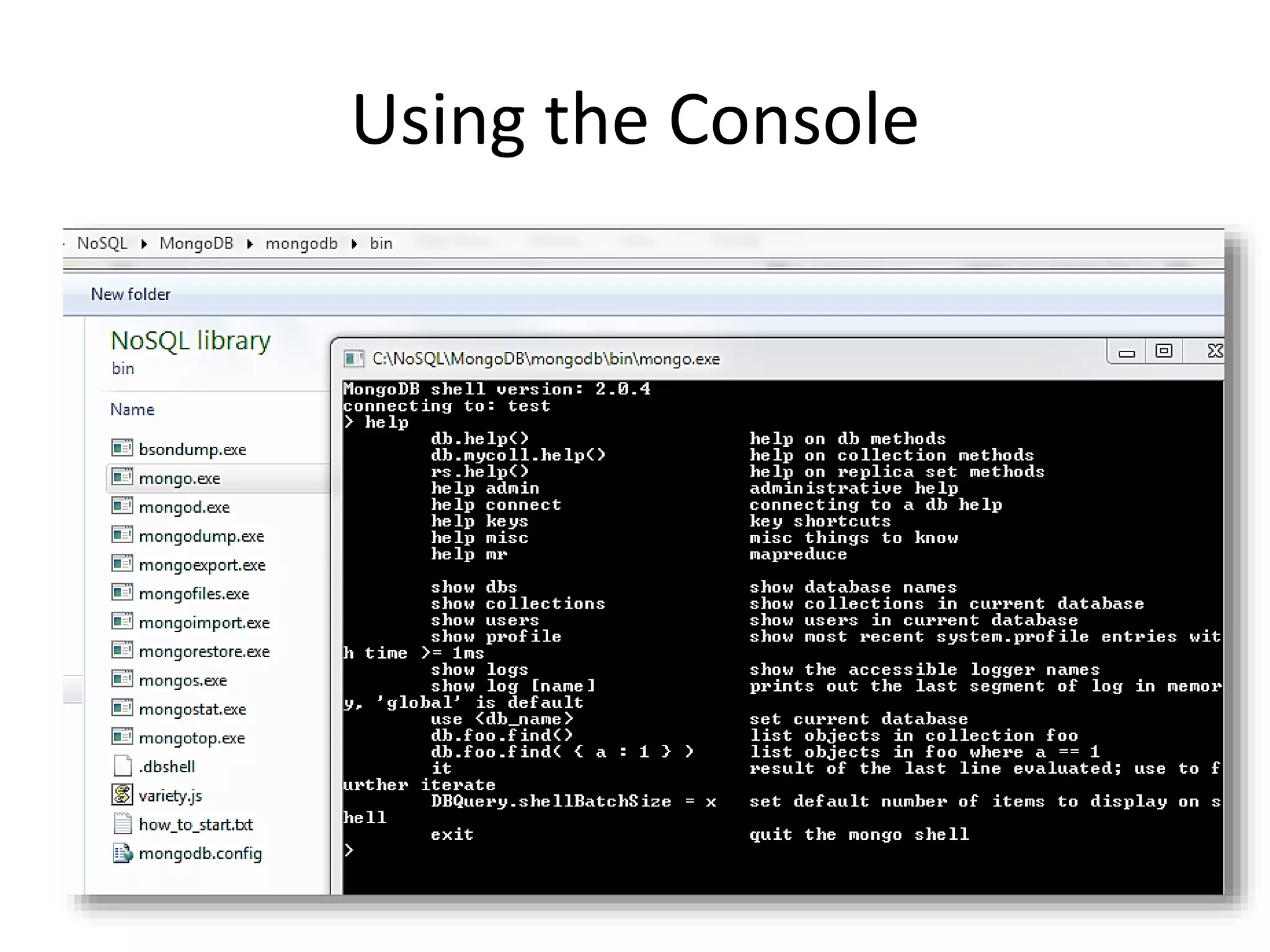Click the mongofiles.exe file icon
Viewport: 1270px width, 952px height.
click(122, 593)
